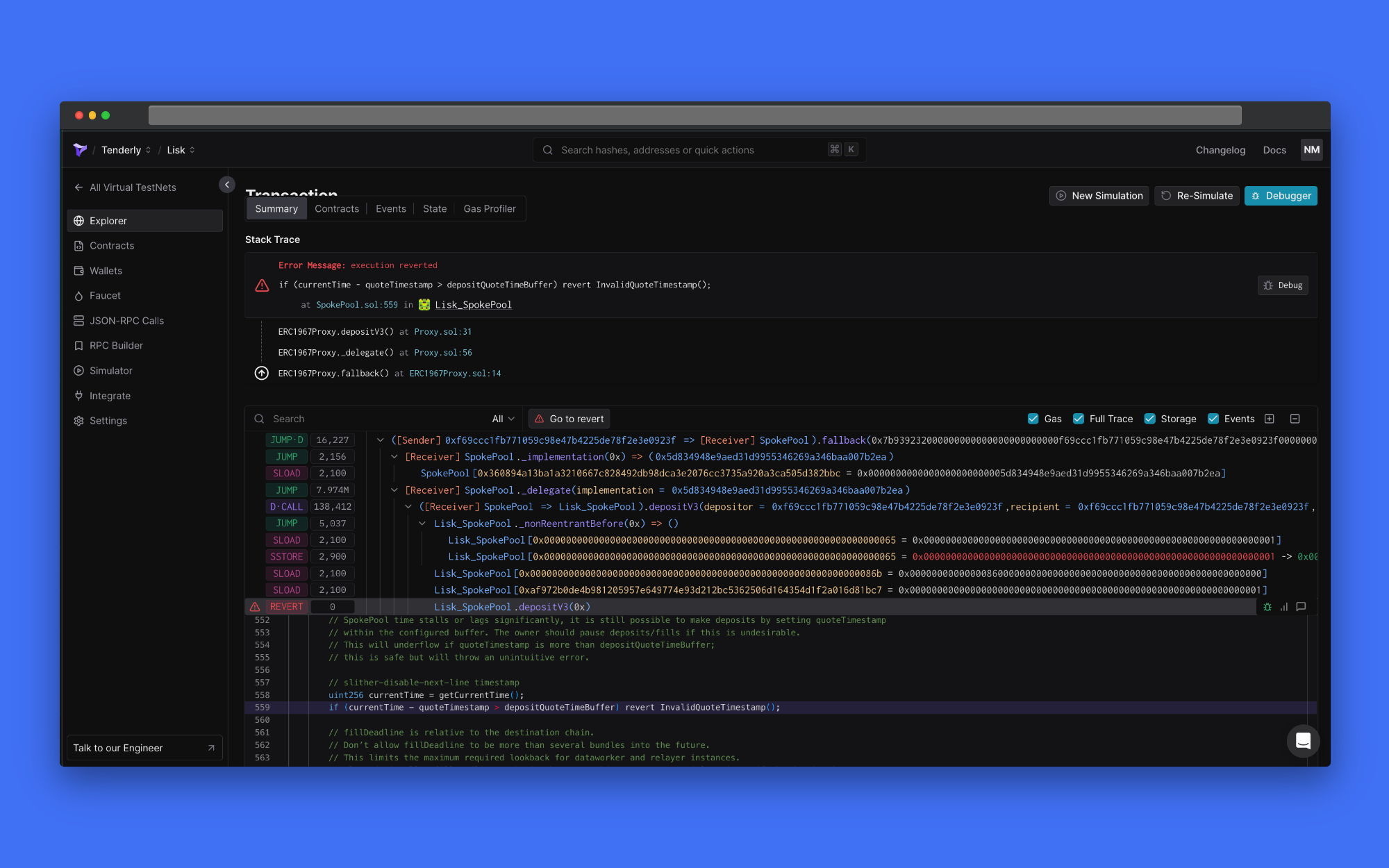Click the Go to revert button
The image size is (1389, 868).
pyautogui.click(x=569, y=419)
